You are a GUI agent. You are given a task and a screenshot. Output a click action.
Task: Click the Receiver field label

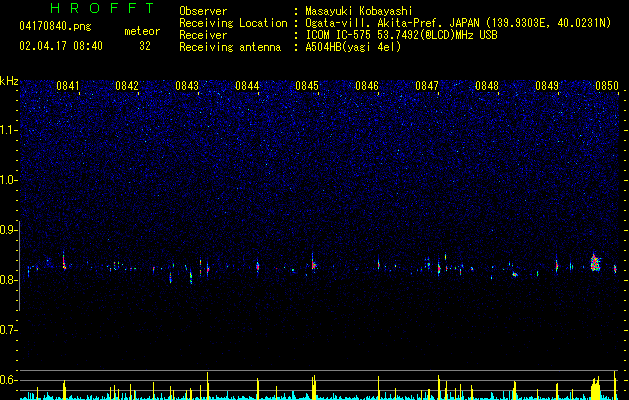203,35
